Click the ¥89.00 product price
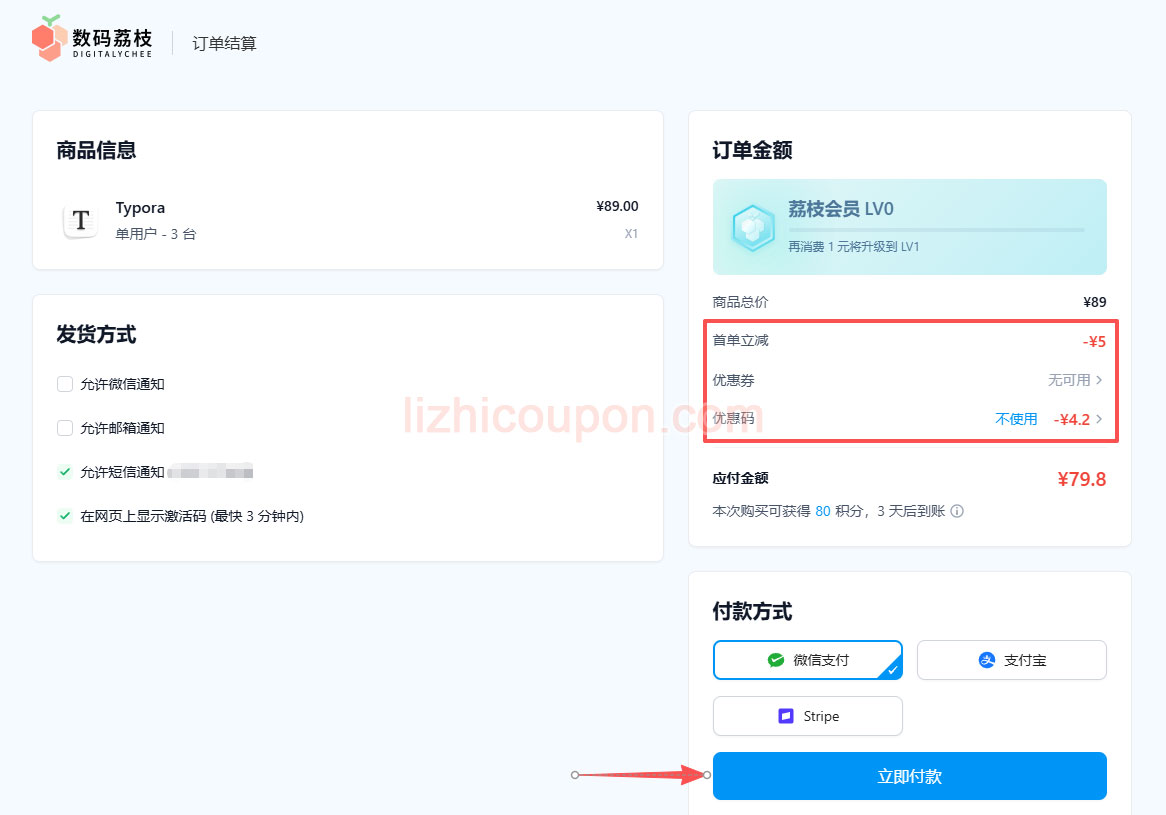 pos(617,206)
